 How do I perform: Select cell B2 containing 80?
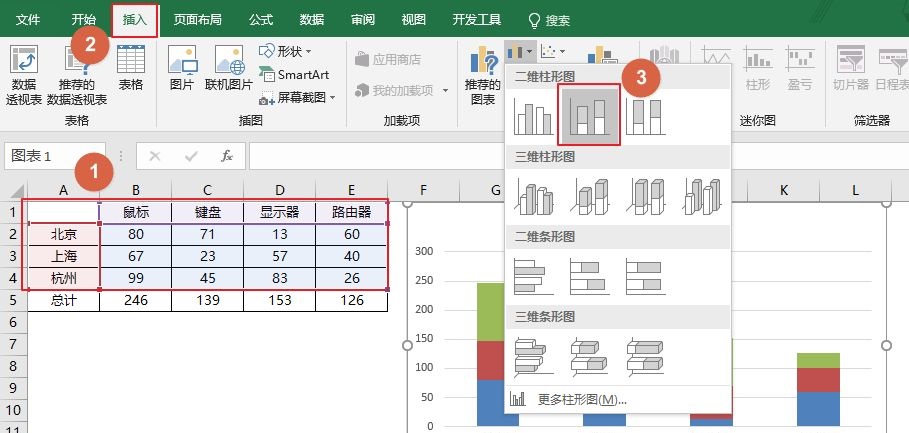point(135,234)
